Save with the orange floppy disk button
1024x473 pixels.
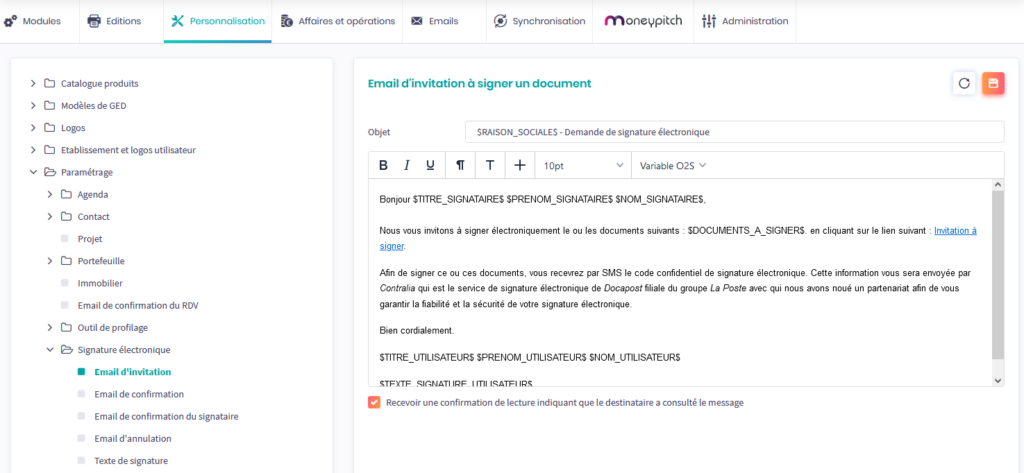tap(993, 84)
